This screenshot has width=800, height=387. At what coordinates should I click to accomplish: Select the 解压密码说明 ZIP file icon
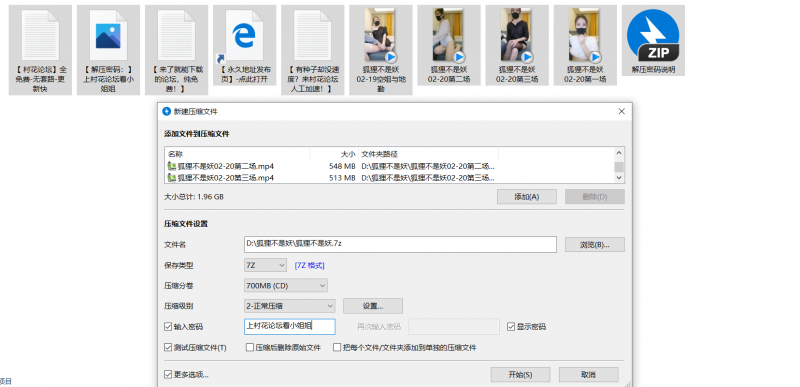[x=653, y=35]
